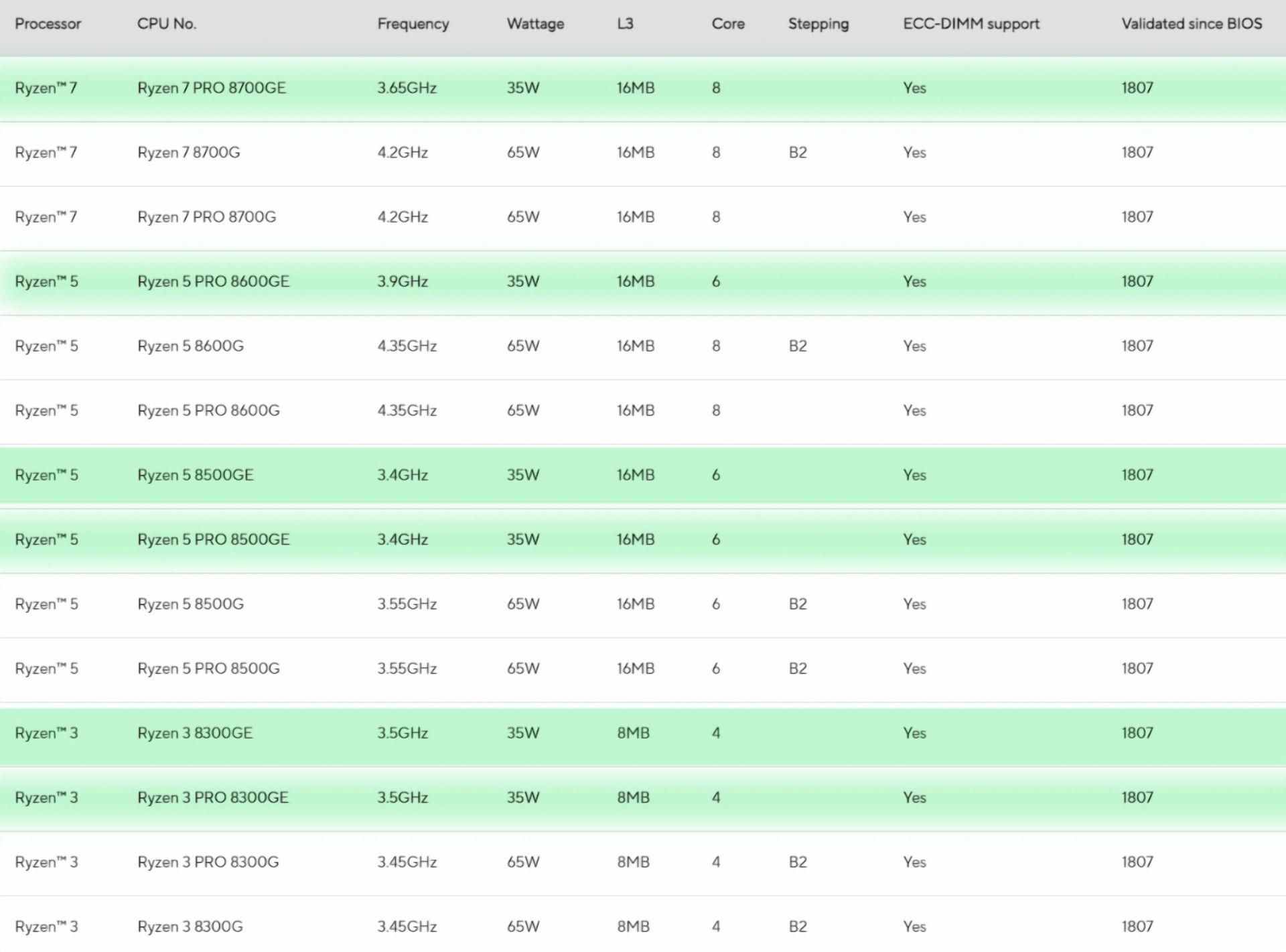Click B2 stepping in Ryzen 3 8300G row
The image size is (1286, 952).
[x=798, y=927]
